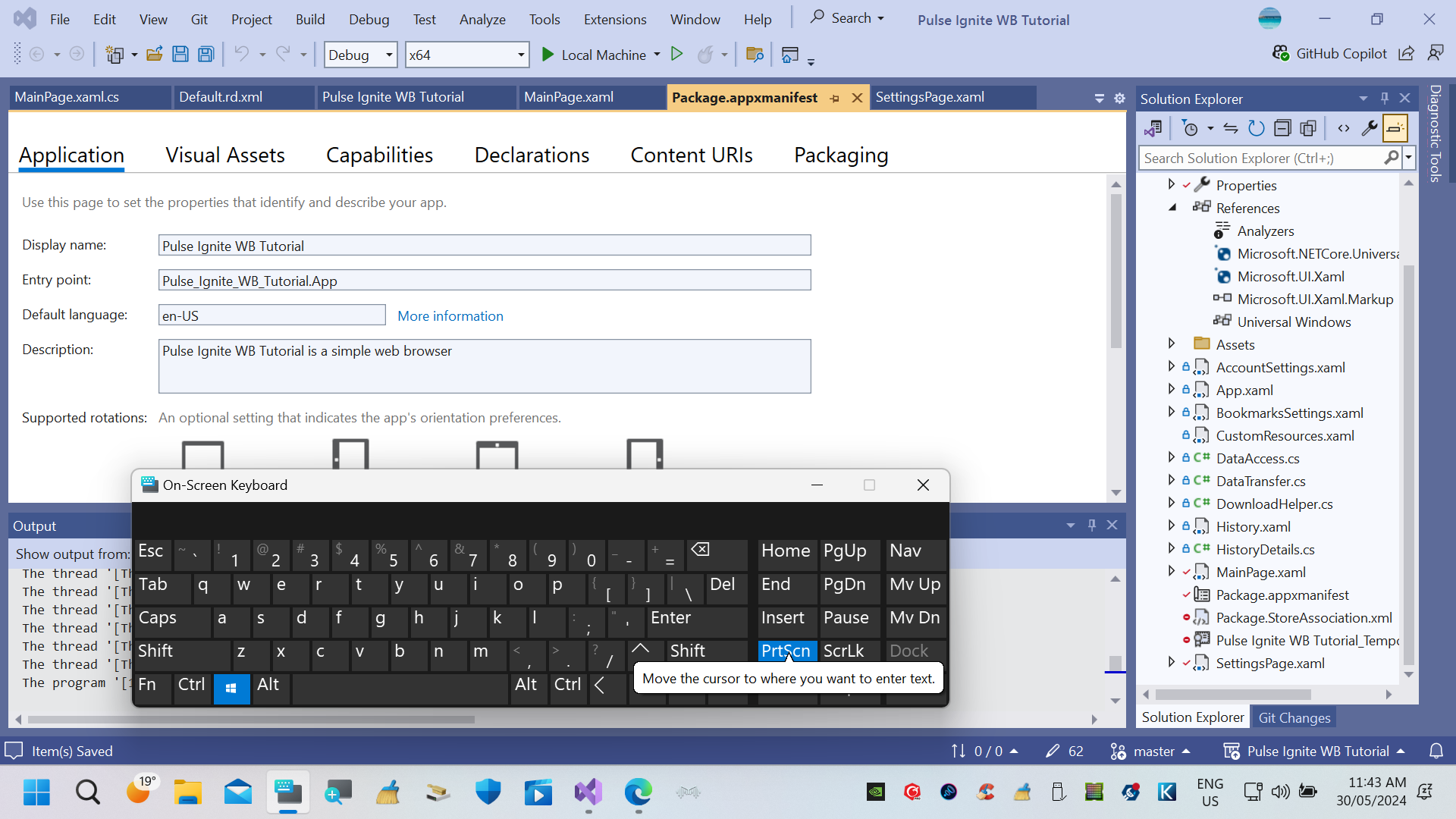1456x819 pixels.
Task: Click Refresh in Solution Explorer toolbar
Action: click(x=1257, y=129)
